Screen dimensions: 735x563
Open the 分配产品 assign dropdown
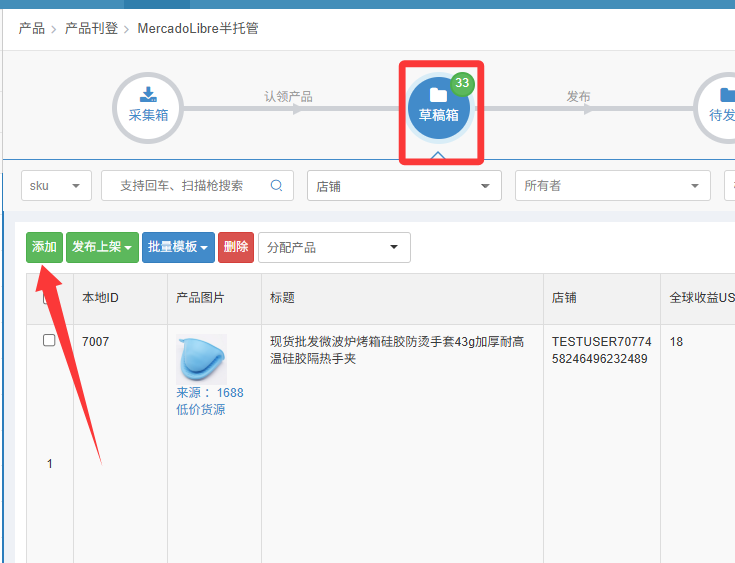click(334, 247)
